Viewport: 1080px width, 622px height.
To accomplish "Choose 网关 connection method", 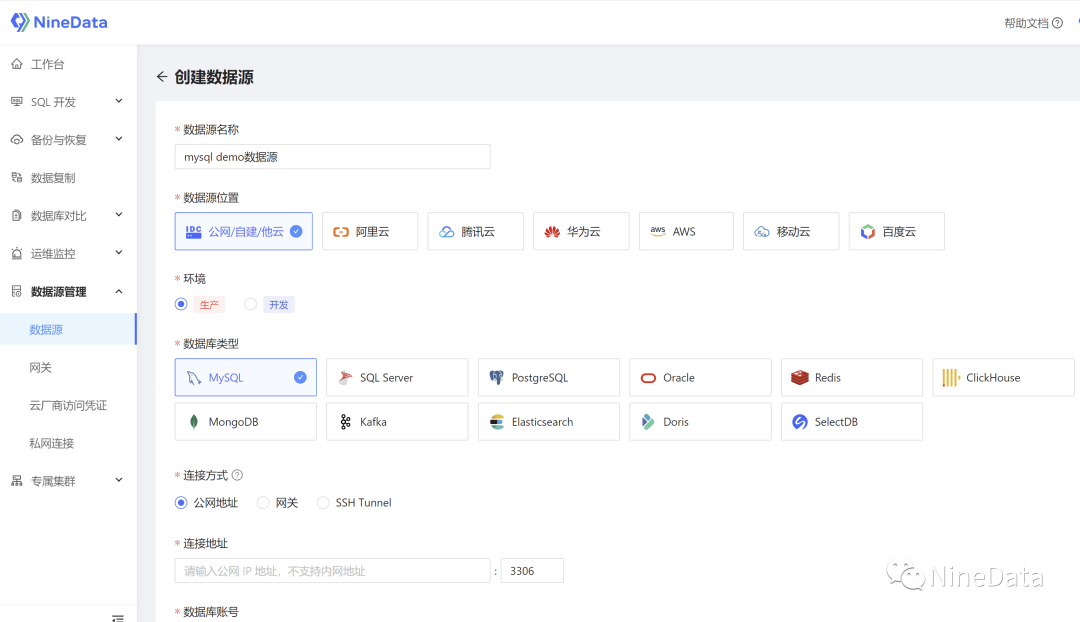I will (263, 503).
